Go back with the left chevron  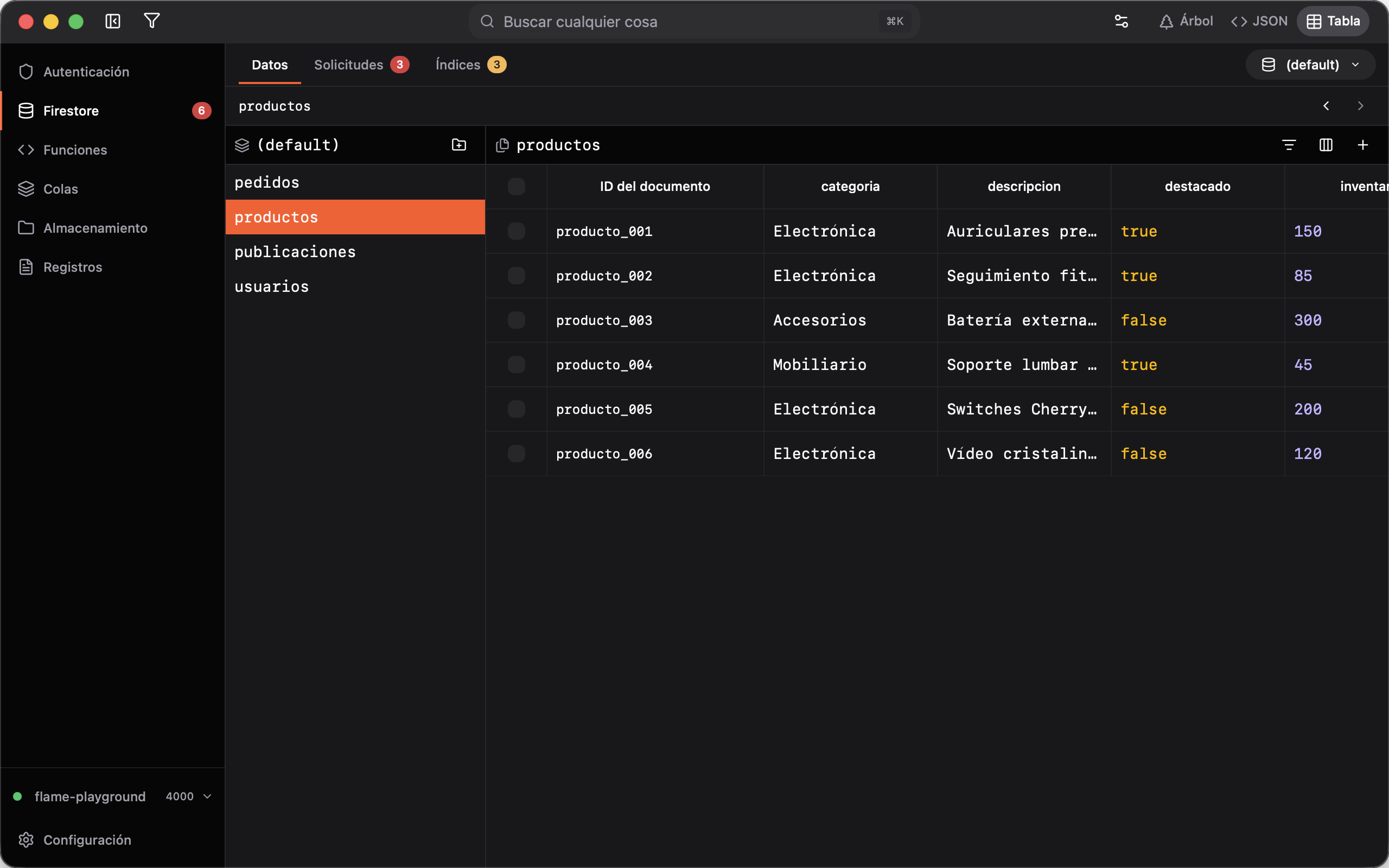(1326, 106)
